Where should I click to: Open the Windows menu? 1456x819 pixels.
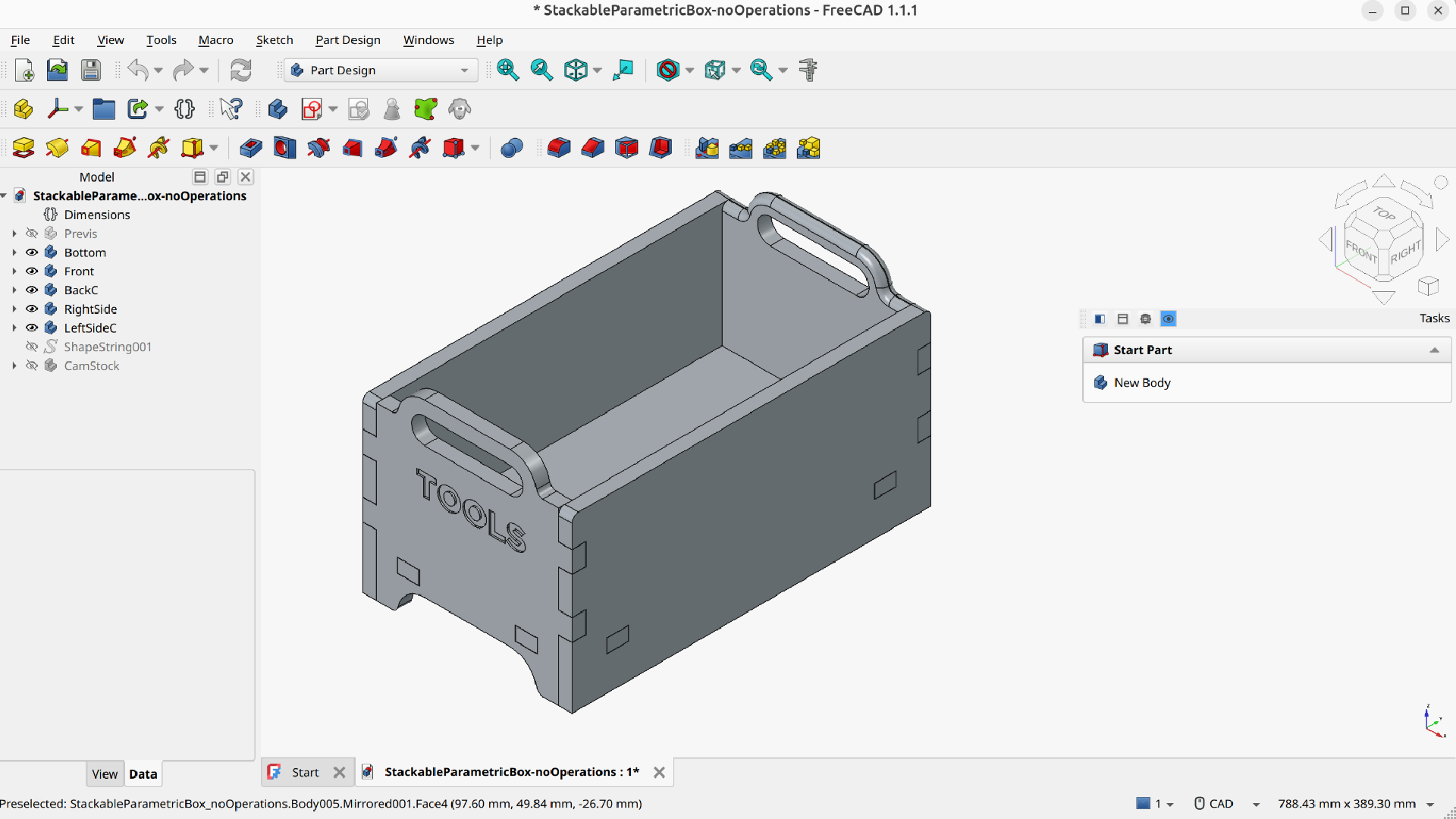tap(428, 40)
